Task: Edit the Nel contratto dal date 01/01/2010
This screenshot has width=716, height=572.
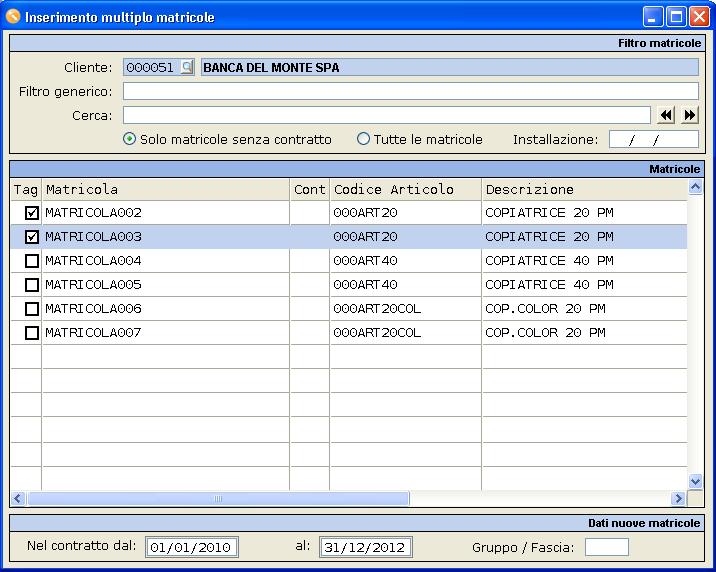Action: (192, 547)
